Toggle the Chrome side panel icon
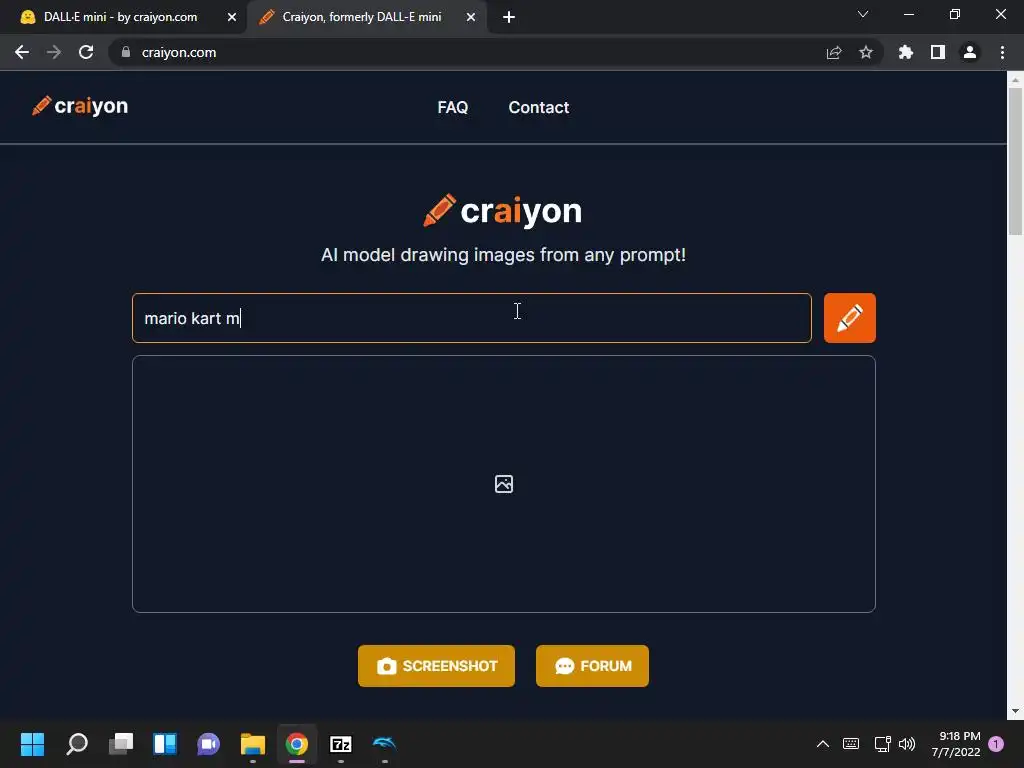1024x768 pixels. pyautogui.click(x=938, y=52)
